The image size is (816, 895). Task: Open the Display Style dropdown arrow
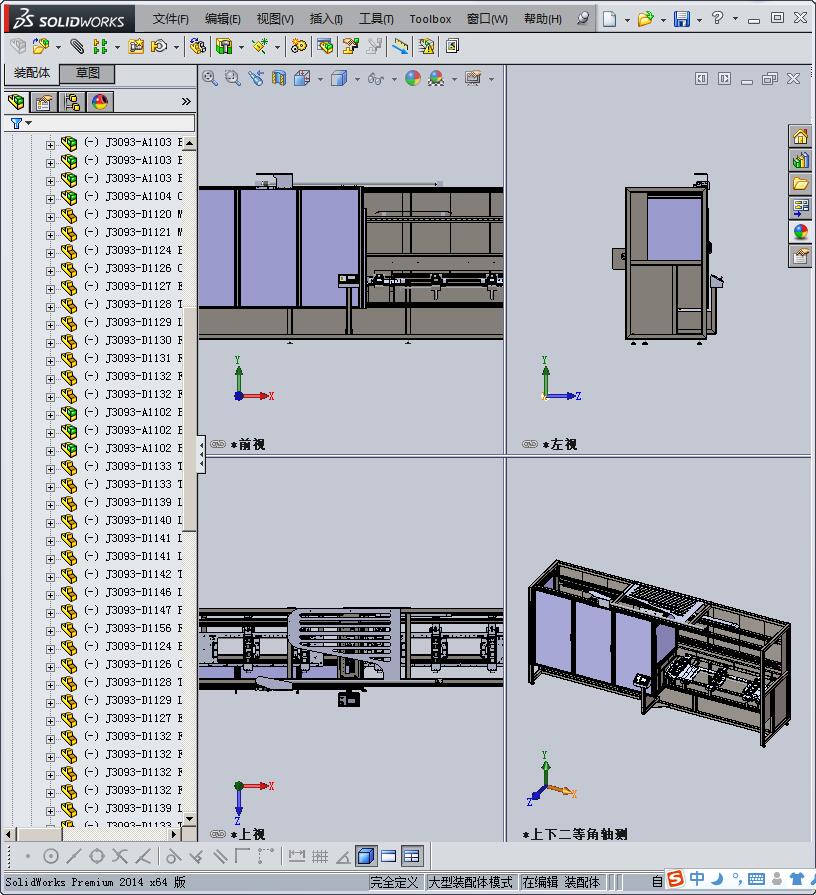coord(357,79)
